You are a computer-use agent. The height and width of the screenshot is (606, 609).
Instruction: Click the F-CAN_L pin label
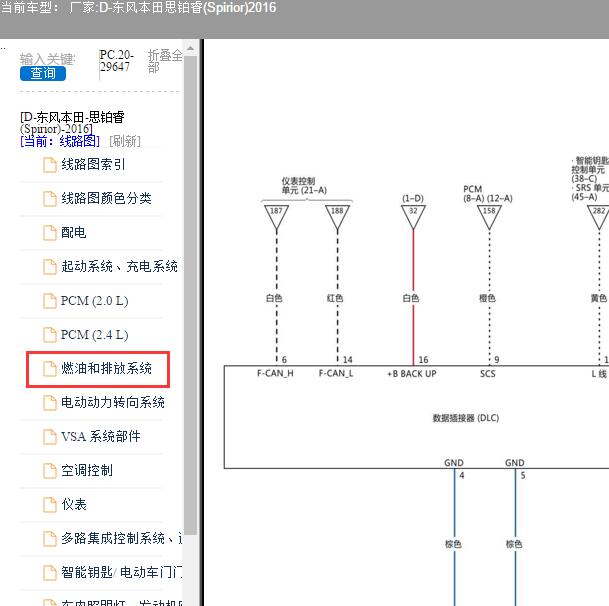pyautogui.click(x=336, y=373)
